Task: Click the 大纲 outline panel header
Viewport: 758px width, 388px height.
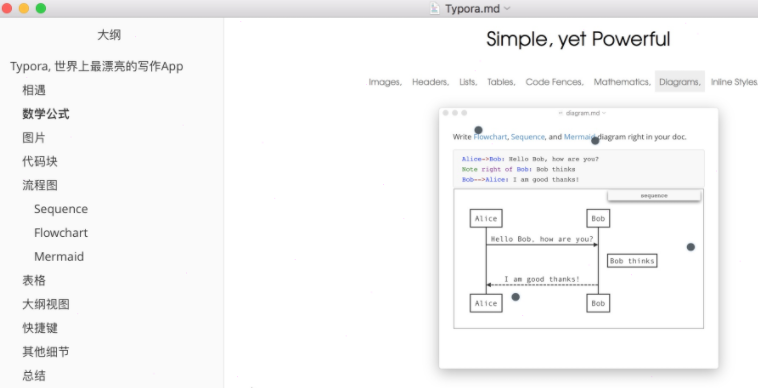Action: (x=109, y=35)
